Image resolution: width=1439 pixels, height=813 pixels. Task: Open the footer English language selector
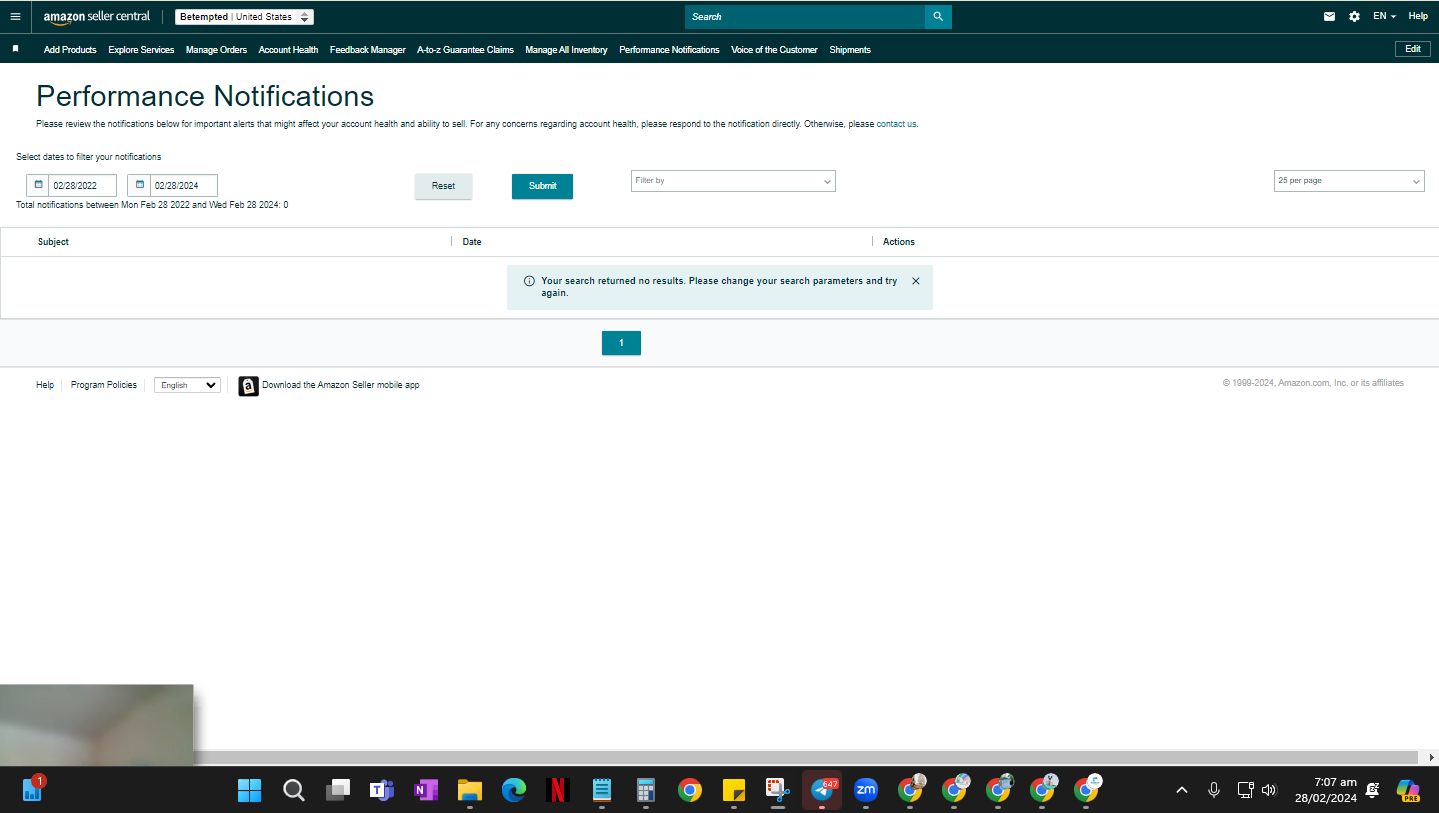[x=187, y=385]
